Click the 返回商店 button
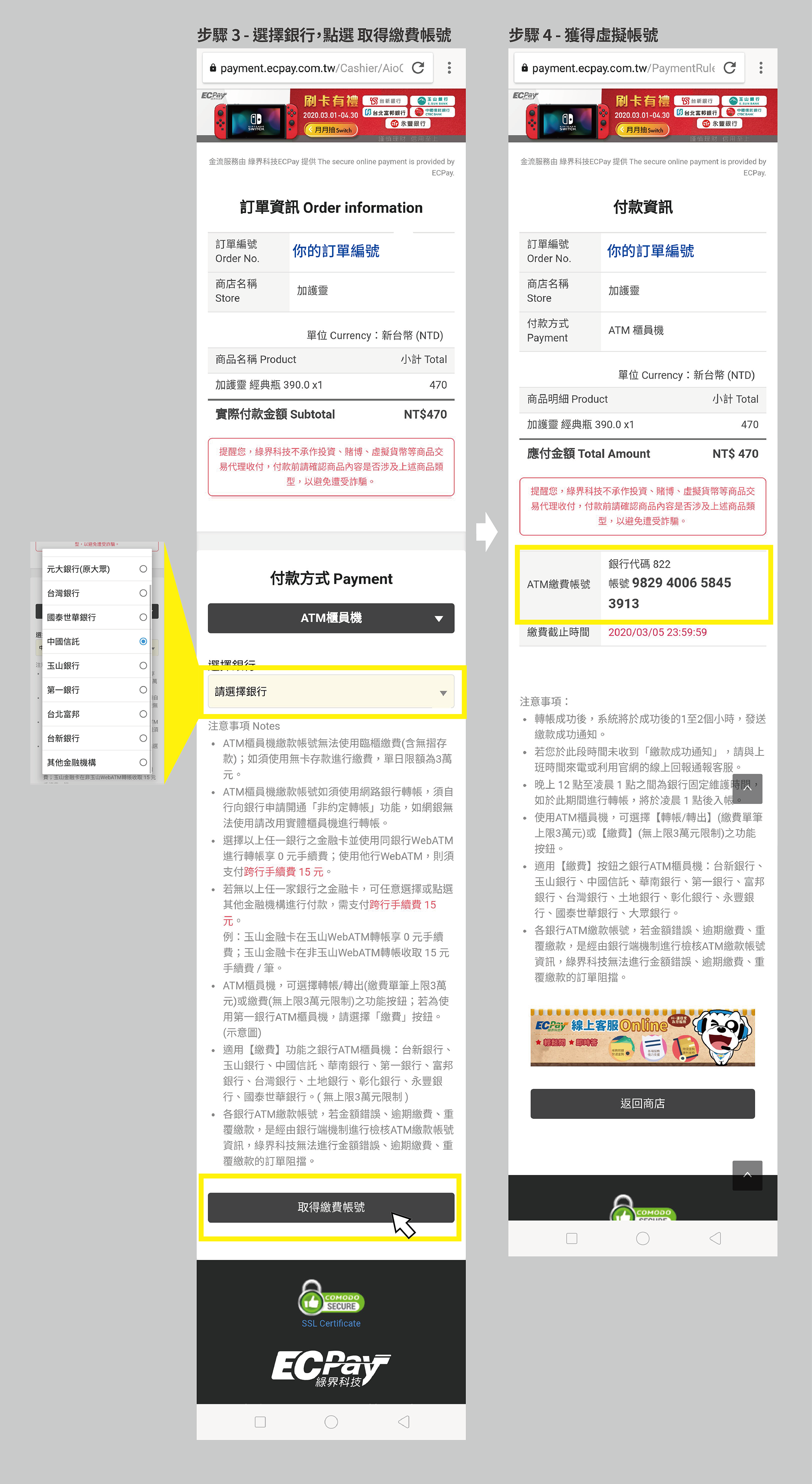812x1484 pixels. tap(642, 1104)
